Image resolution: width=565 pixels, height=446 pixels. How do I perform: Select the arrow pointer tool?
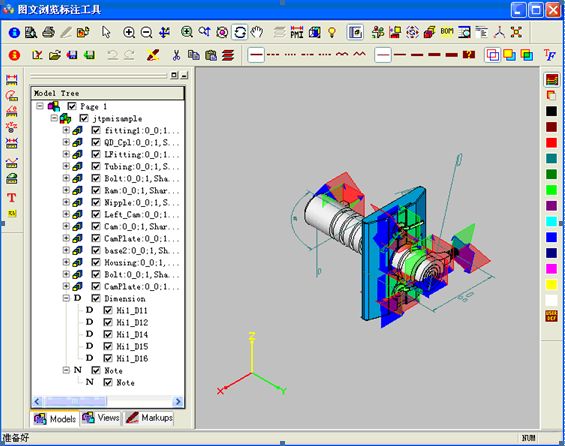(106, 32)
